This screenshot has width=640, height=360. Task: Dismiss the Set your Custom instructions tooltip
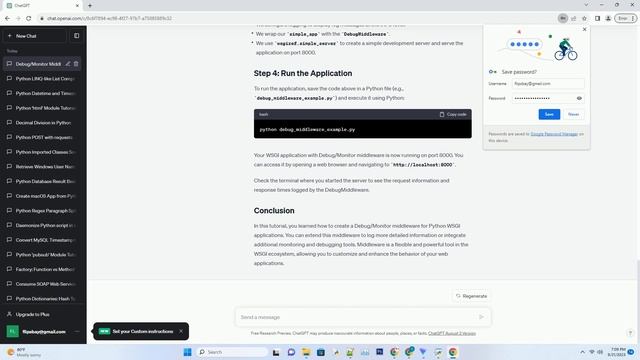point(181,331)
